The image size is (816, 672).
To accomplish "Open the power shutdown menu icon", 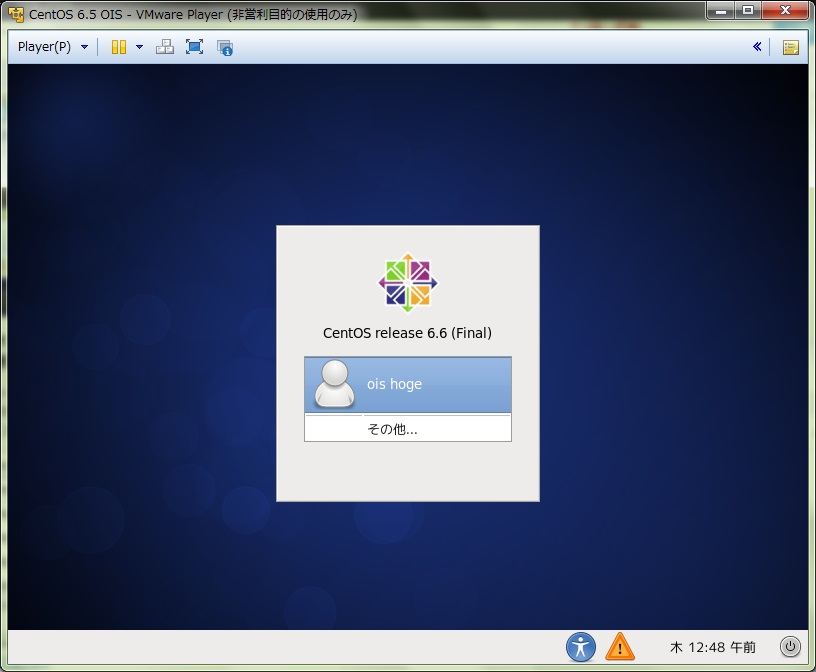I will pyautogui.click(x=790, y=646).
